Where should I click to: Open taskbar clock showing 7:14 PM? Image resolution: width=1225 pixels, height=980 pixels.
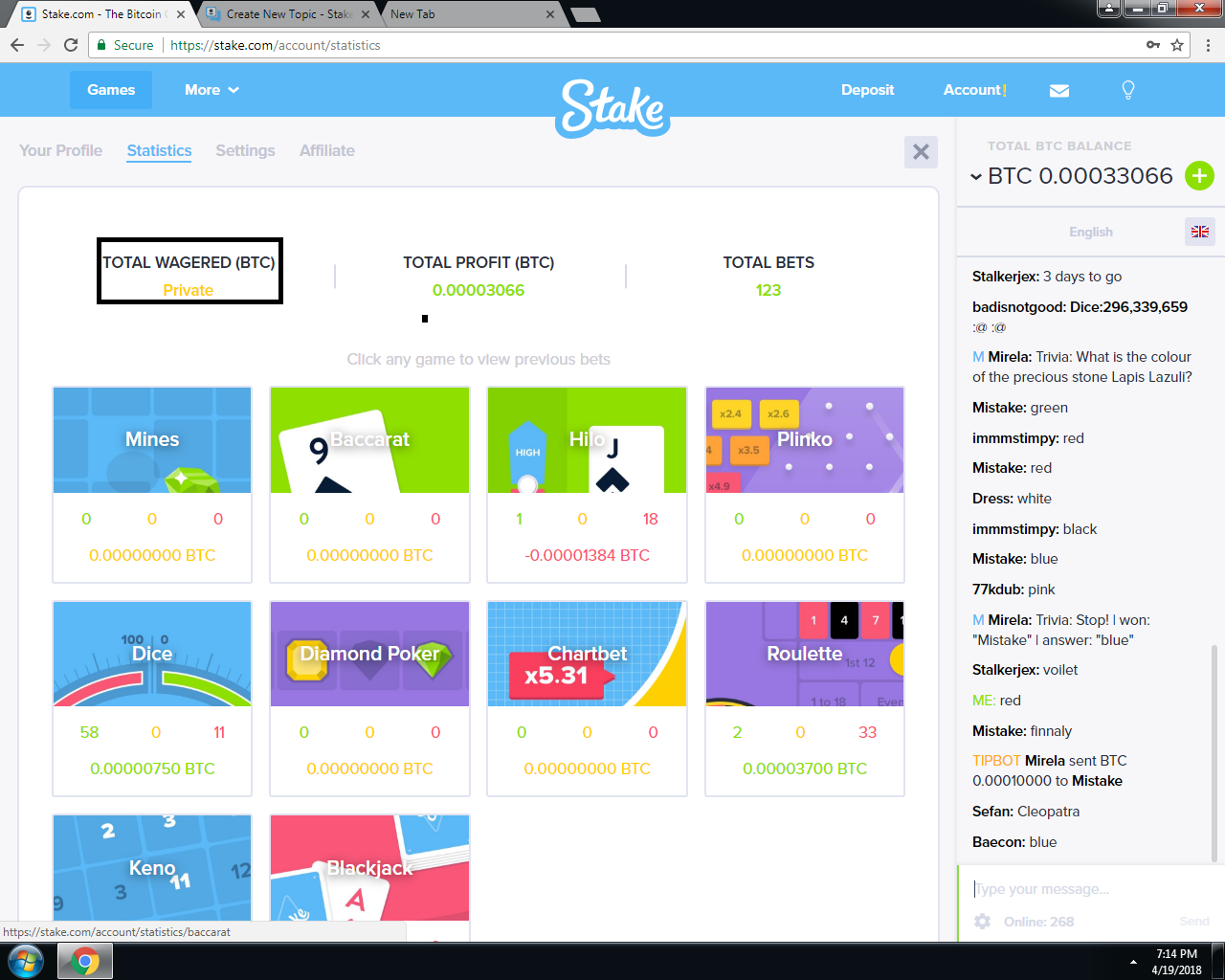point(1176,962)
